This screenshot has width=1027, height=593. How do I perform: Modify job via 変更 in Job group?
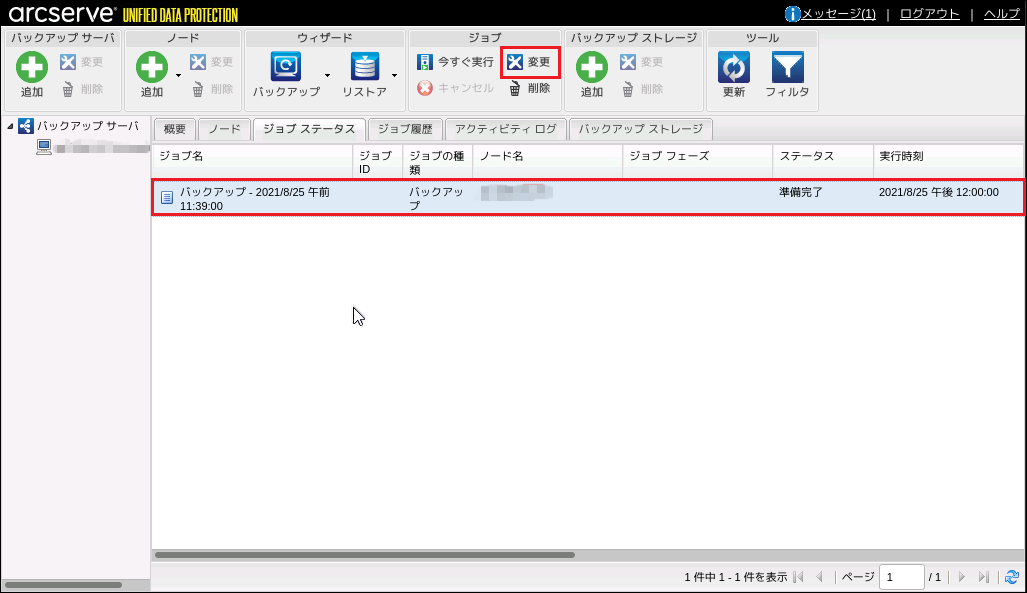(530, 62)
